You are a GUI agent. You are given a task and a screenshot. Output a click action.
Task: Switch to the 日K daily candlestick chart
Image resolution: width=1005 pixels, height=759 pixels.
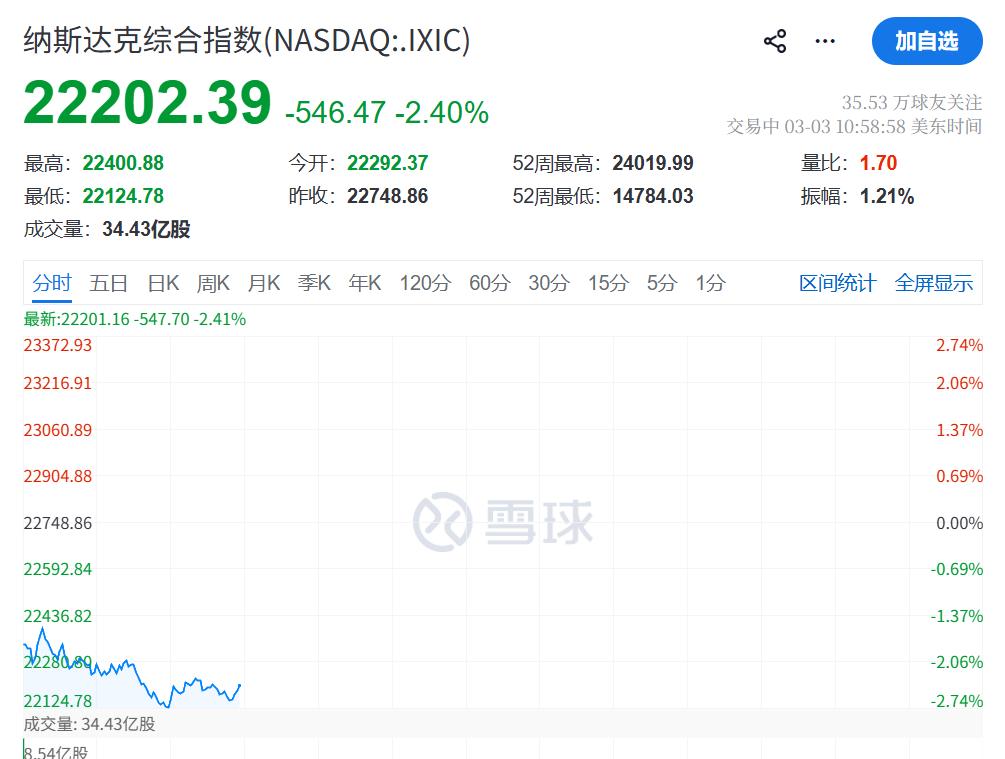[x=163, y=283]
